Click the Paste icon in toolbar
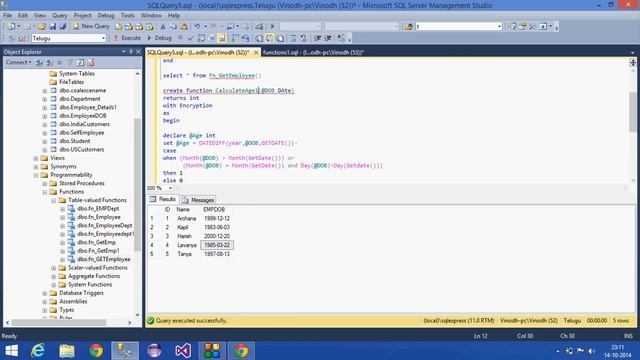The height and width of the screenshot is (360, 640). point(184,26)
